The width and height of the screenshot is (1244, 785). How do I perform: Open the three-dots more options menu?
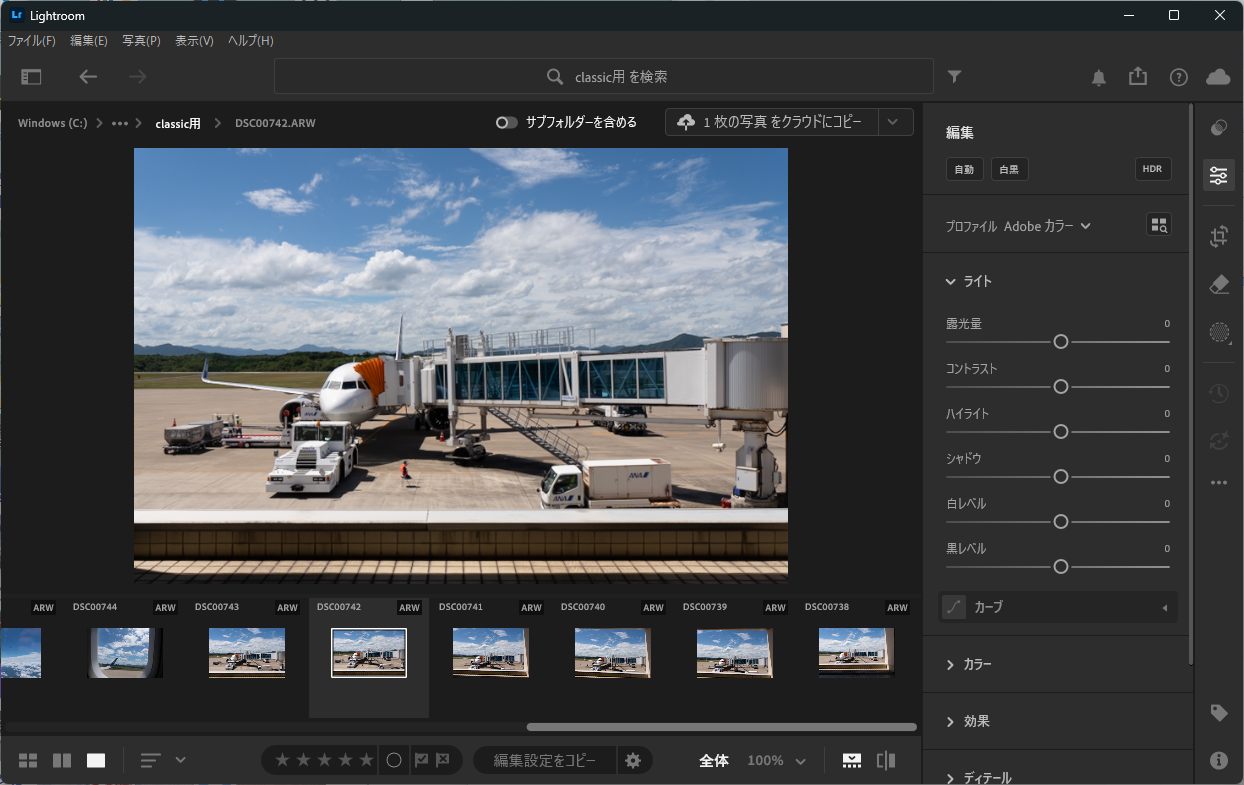pyautogui.click(x=1218, y=483)
